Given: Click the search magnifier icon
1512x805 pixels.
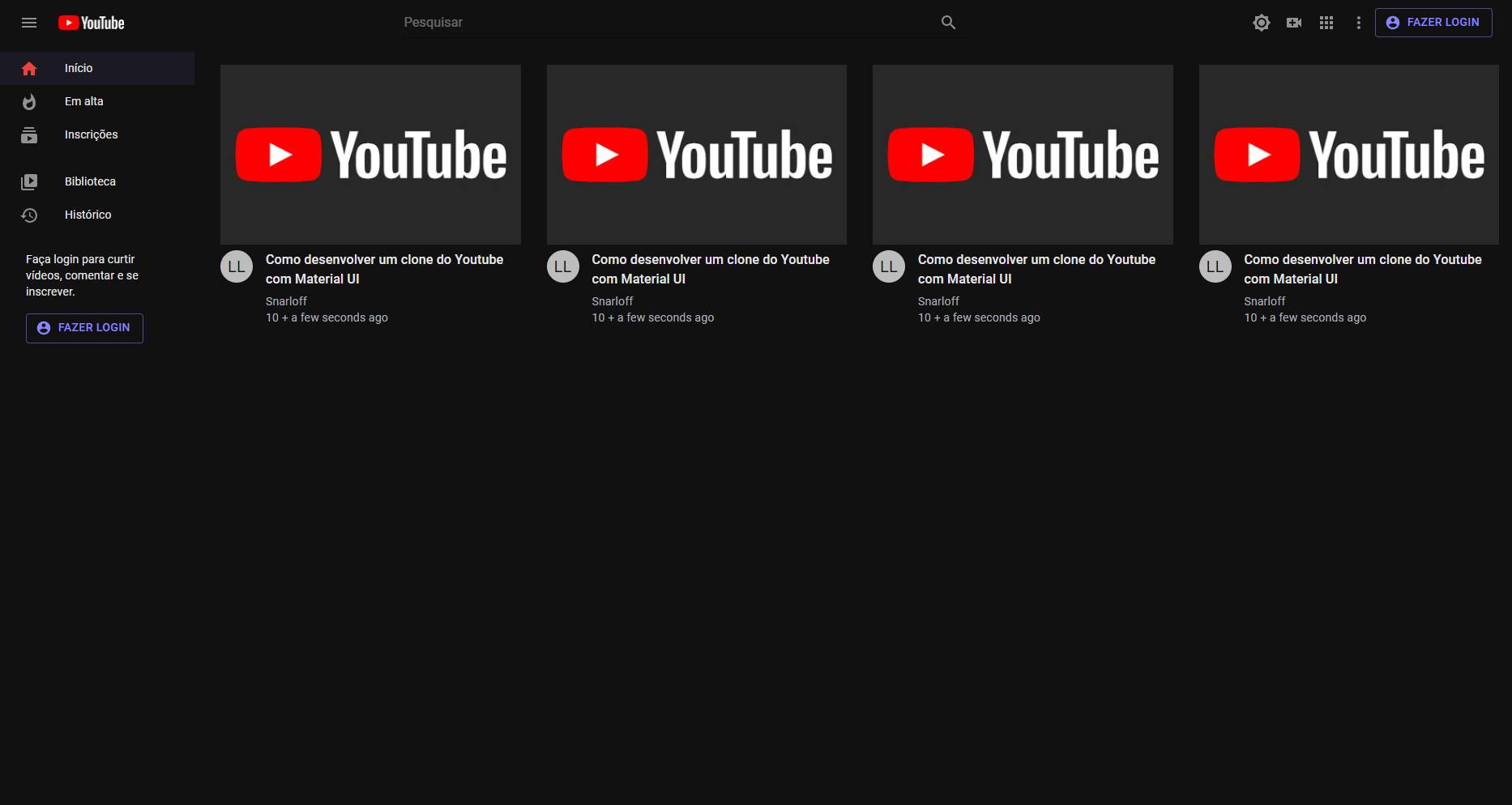Looking at the screenshot, I should (x=948, y=23).
